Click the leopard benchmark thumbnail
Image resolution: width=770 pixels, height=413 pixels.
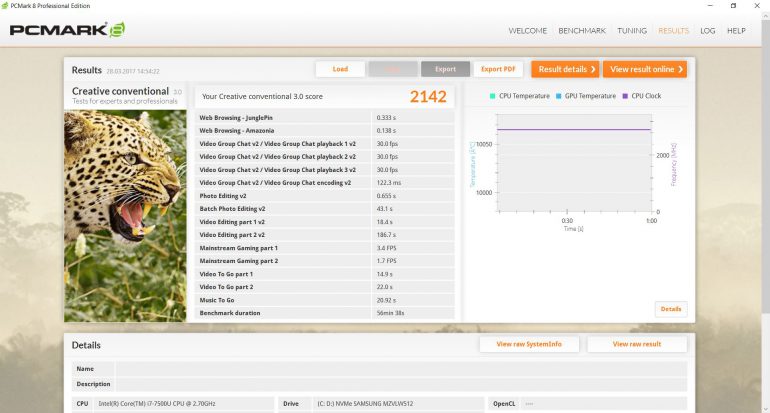pyautogui.click(x=125, y=216)
